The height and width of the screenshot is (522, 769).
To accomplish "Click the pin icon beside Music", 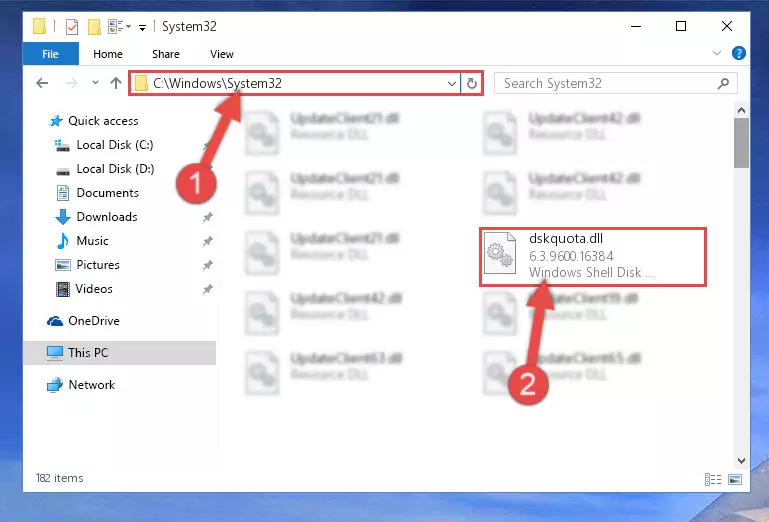I will [207, 241].
